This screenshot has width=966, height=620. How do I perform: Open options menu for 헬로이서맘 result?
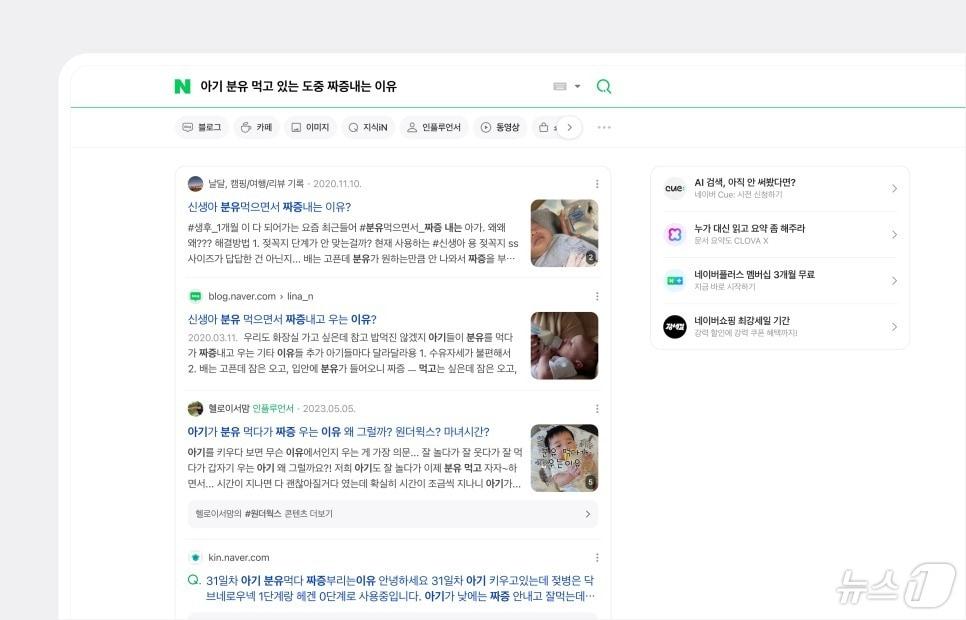(x=597, y=409)
